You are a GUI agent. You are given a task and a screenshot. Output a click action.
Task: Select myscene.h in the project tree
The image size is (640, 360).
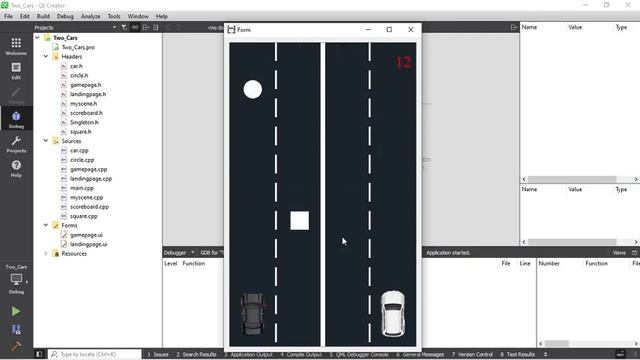pos(83,103)
